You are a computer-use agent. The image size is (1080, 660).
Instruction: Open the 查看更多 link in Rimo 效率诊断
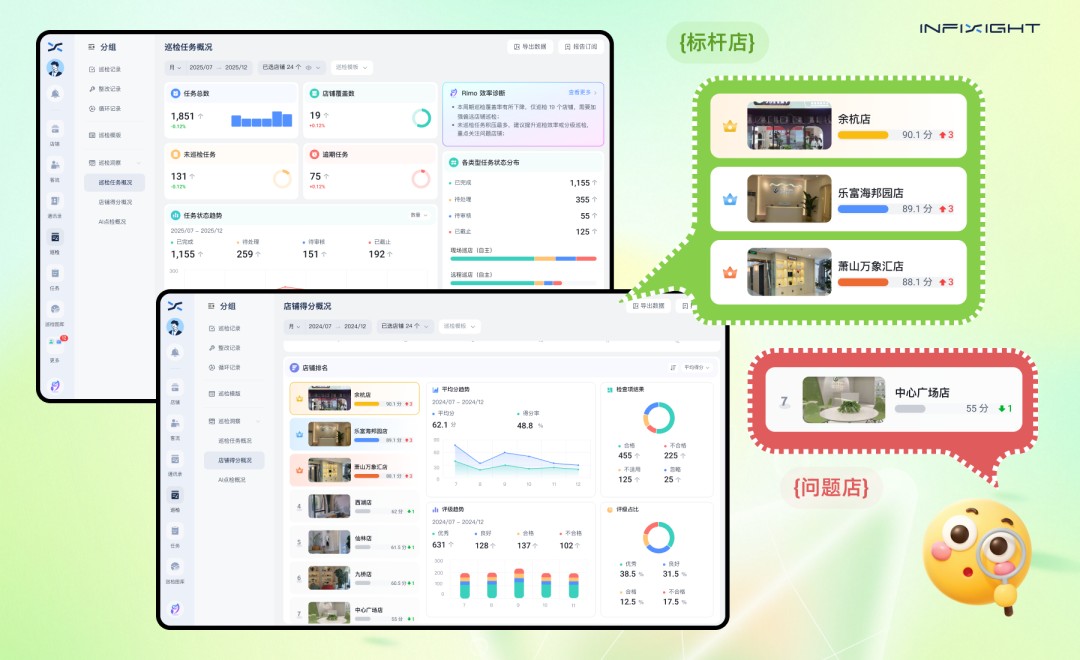(580, 93)
